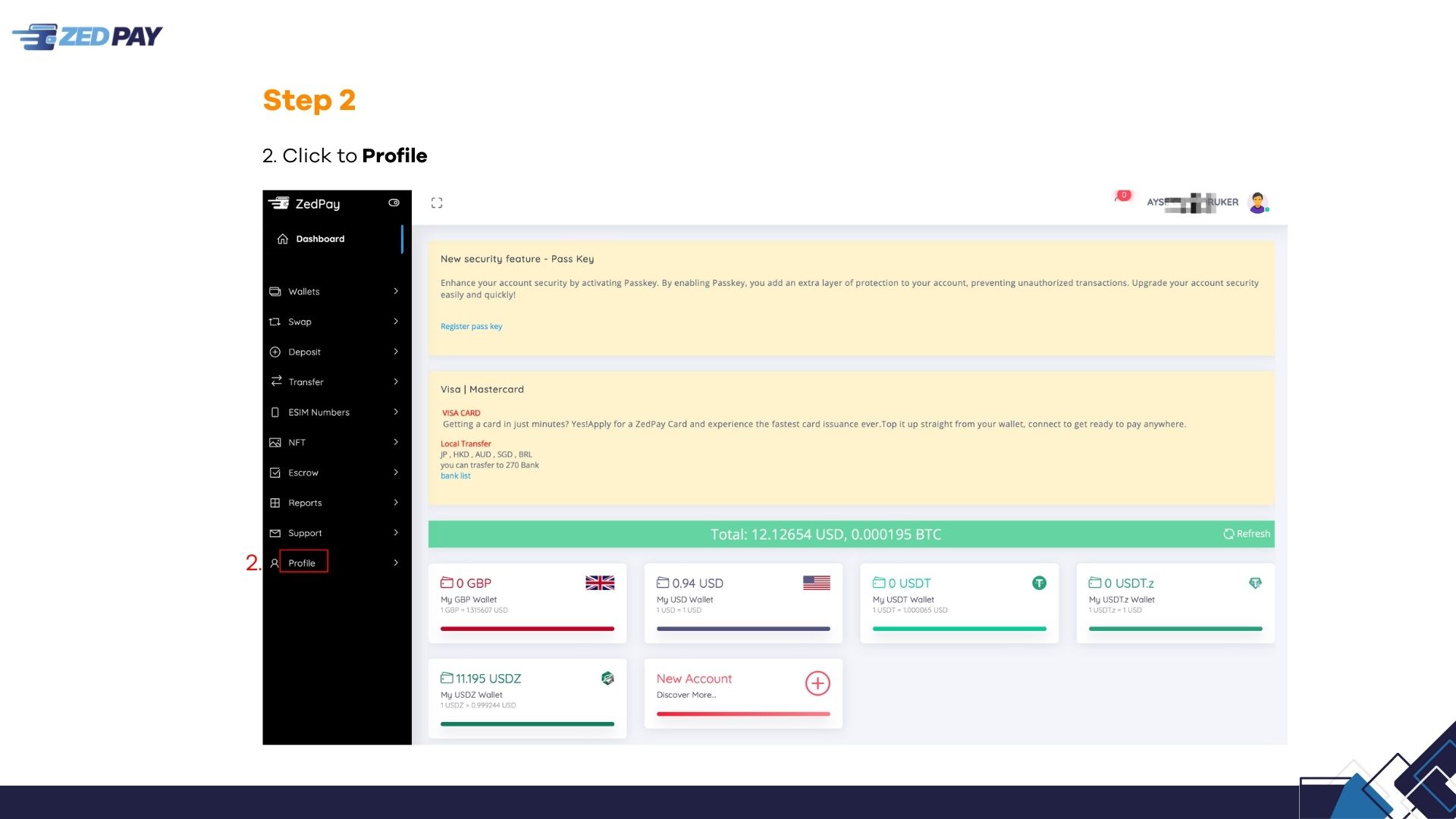Click the Register pass key link
Image resolution: width=1456 pixels, height=819 pixels.
point(471,327)
